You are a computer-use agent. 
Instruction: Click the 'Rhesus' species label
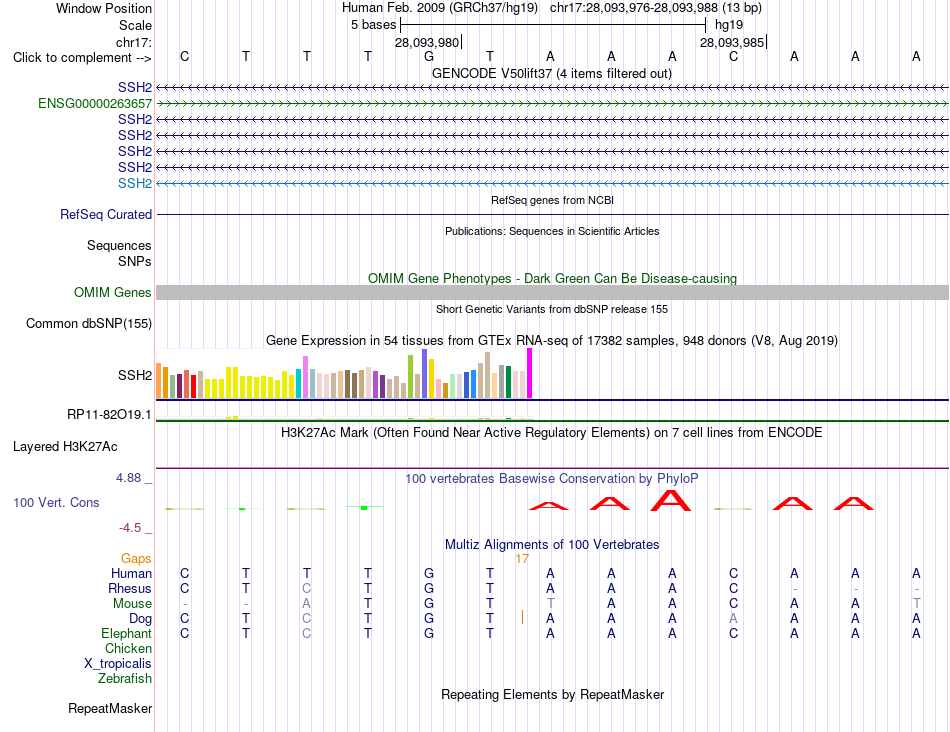pyautogui.click(x=130, y=588)
